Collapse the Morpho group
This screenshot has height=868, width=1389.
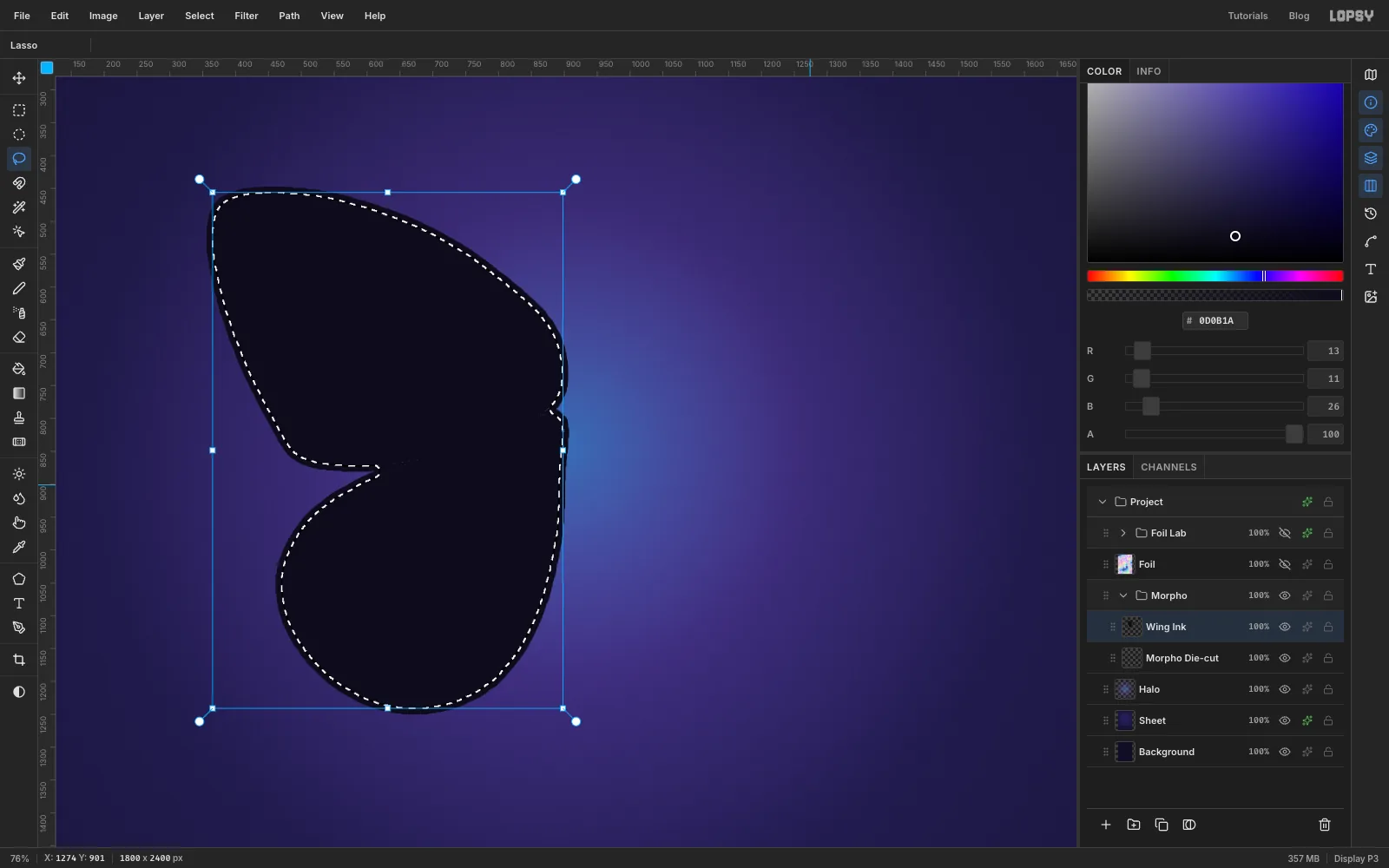click(1123, 595)
